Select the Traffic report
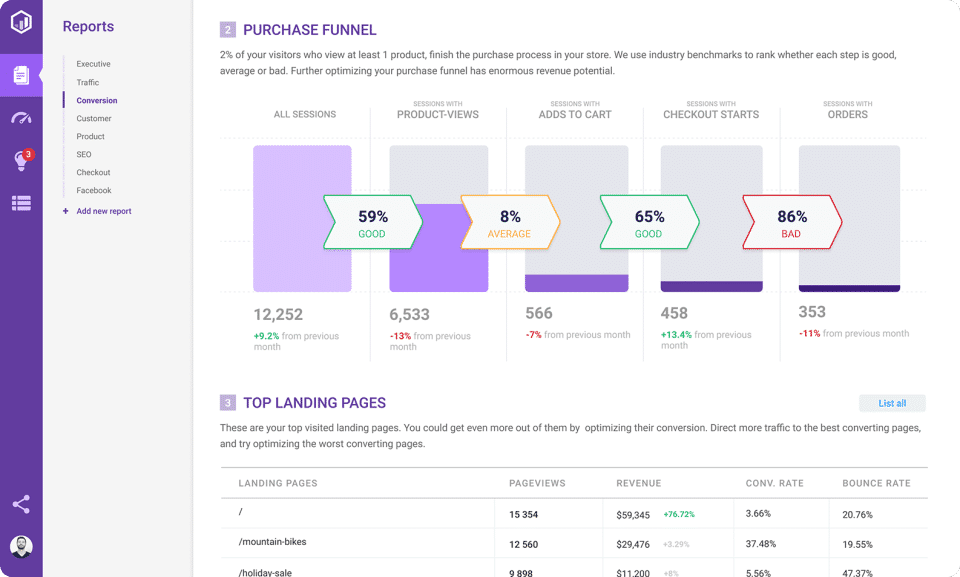 point(88,83)
